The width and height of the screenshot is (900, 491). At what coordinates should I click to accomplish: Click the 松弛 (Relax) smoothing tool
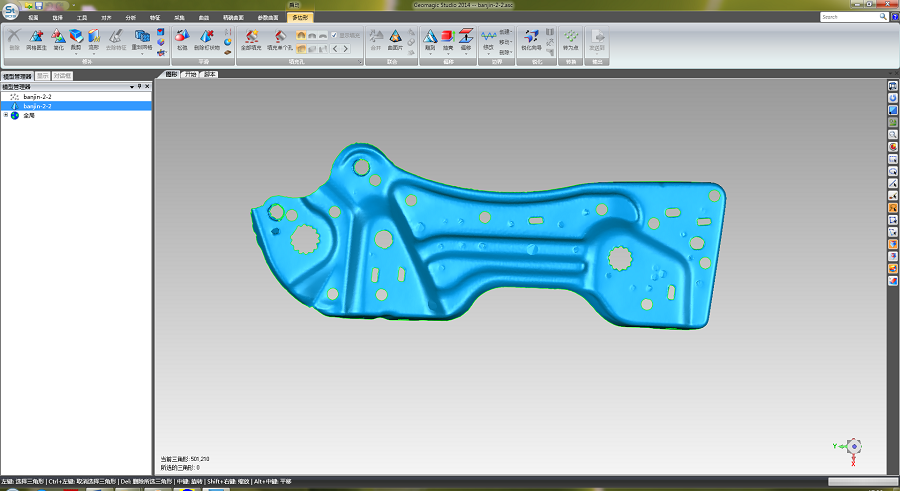(181, 37)
